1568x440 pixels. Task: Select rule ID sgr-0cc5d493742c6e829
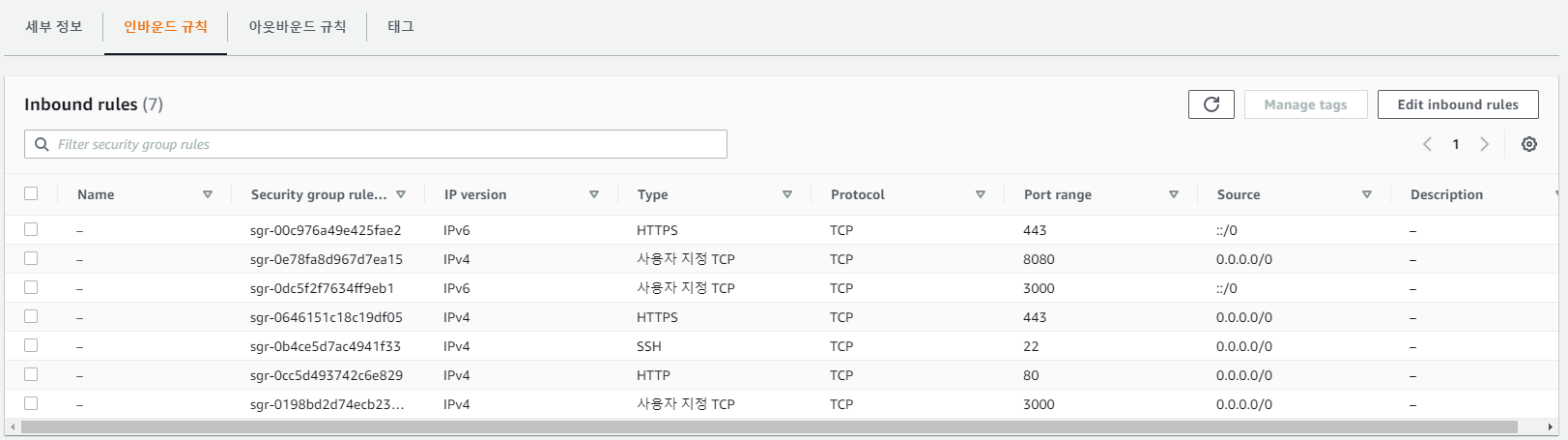326,375
